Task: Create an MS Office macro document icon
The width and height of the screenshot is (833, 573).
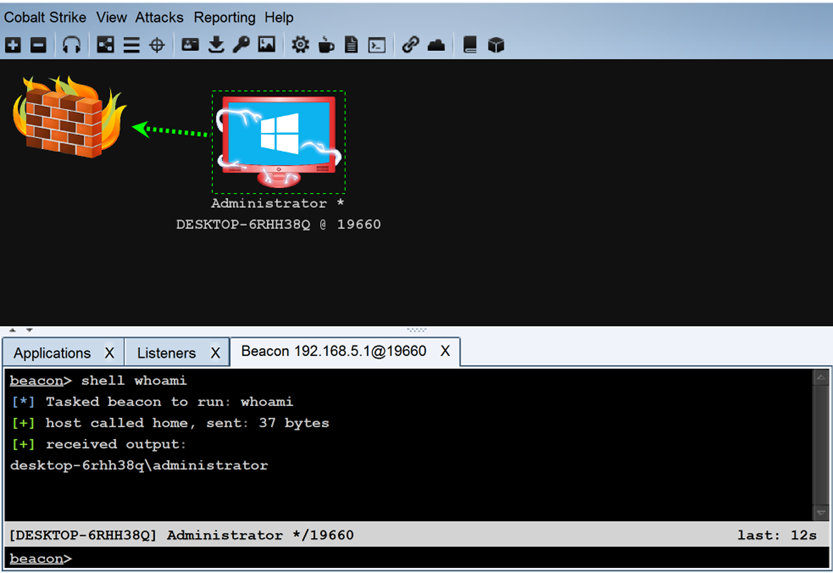Action: 351,45
